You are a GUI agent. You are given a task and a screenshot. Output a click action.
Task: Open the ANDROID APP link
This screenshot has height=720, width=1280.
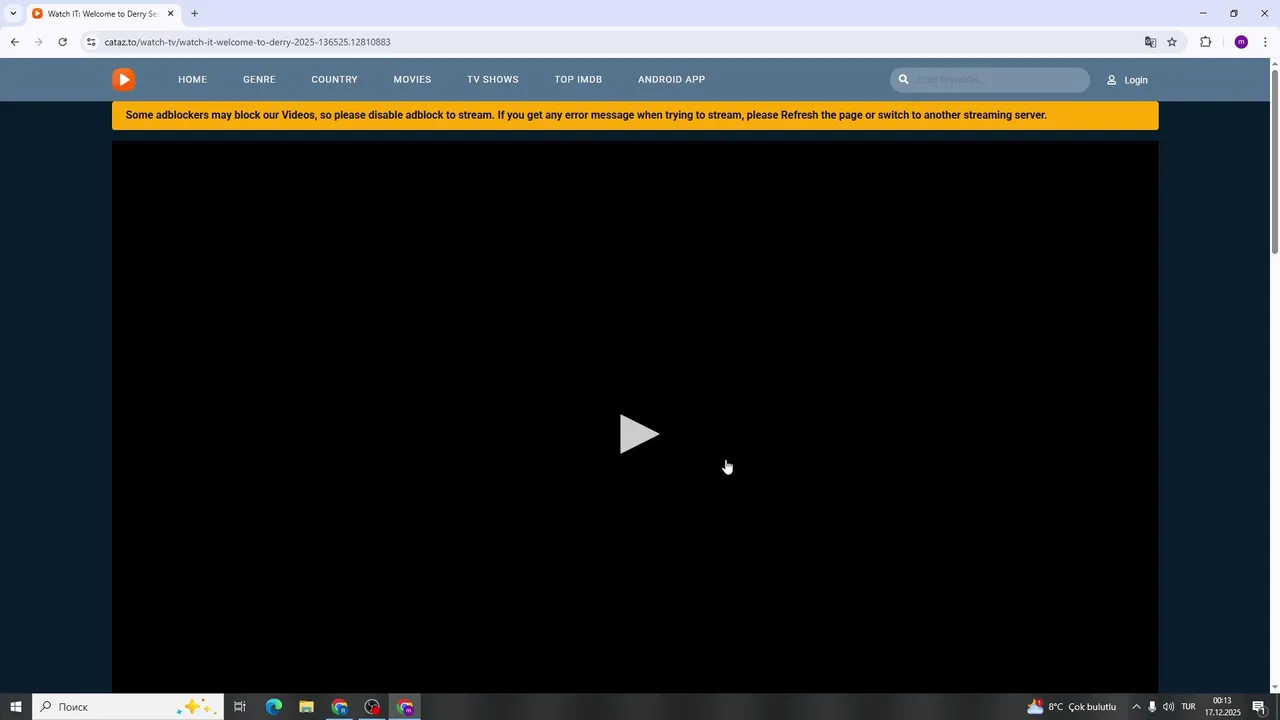coord(671,80)
